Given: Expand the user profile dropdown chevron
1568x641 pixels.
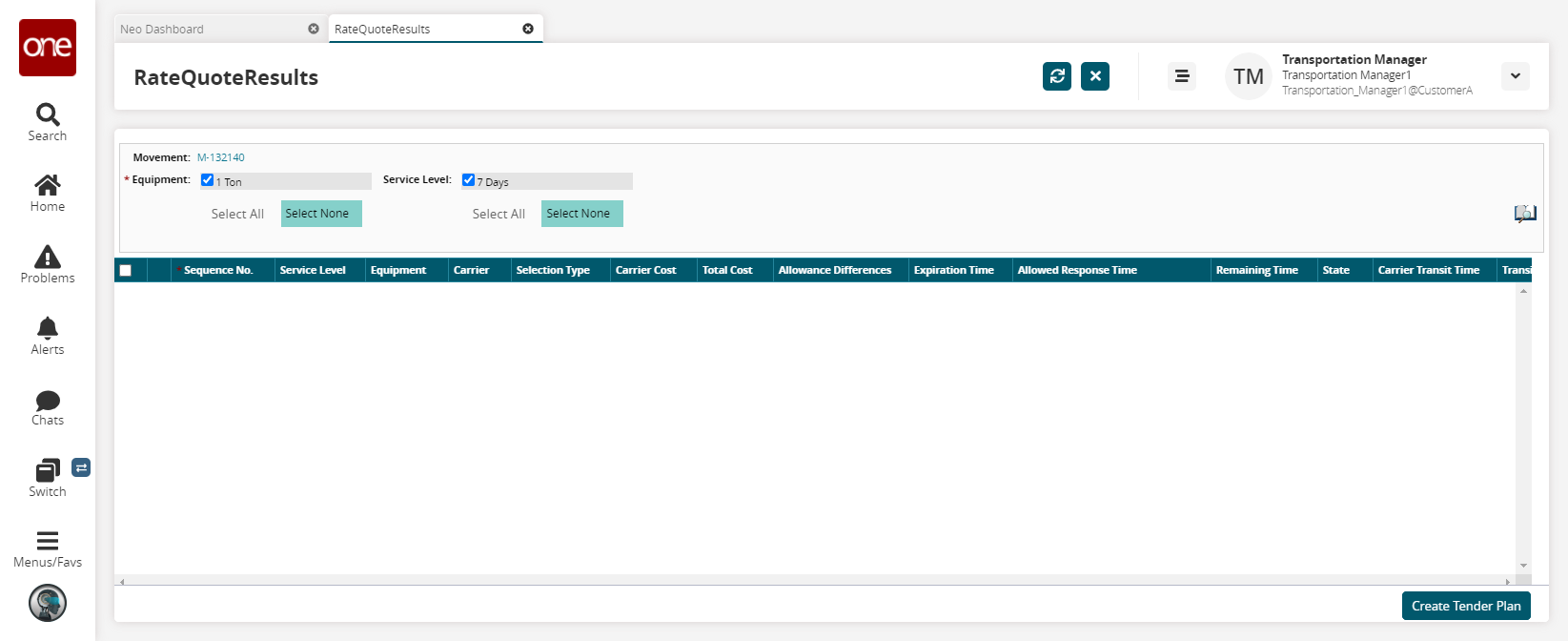Looking at the screenshot, I should pos(1516,76).
